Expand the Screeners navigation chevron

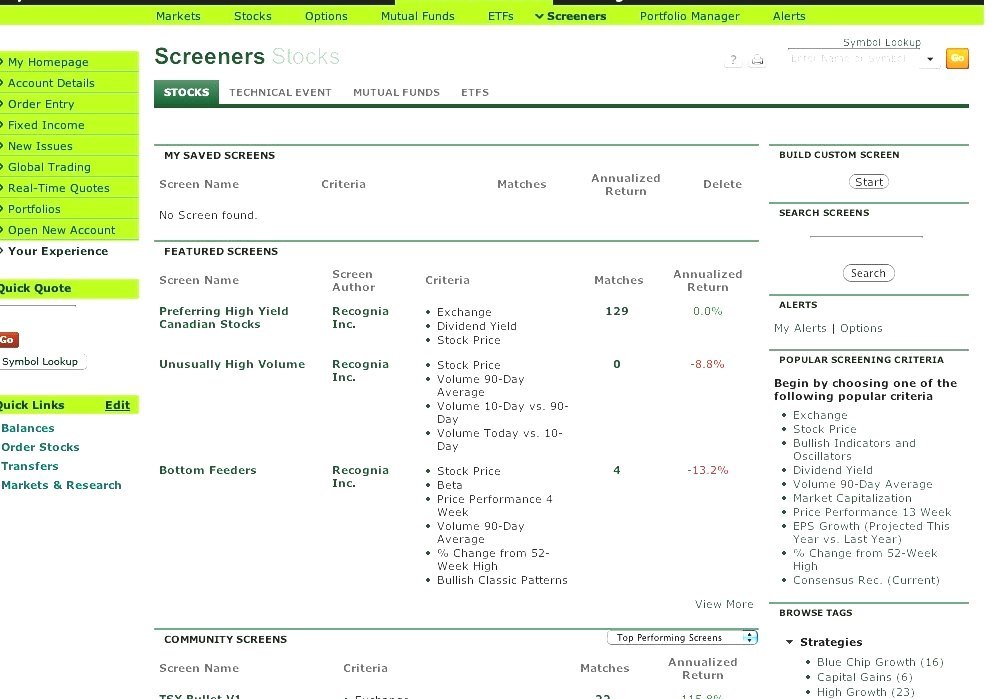tap(539, 16)
